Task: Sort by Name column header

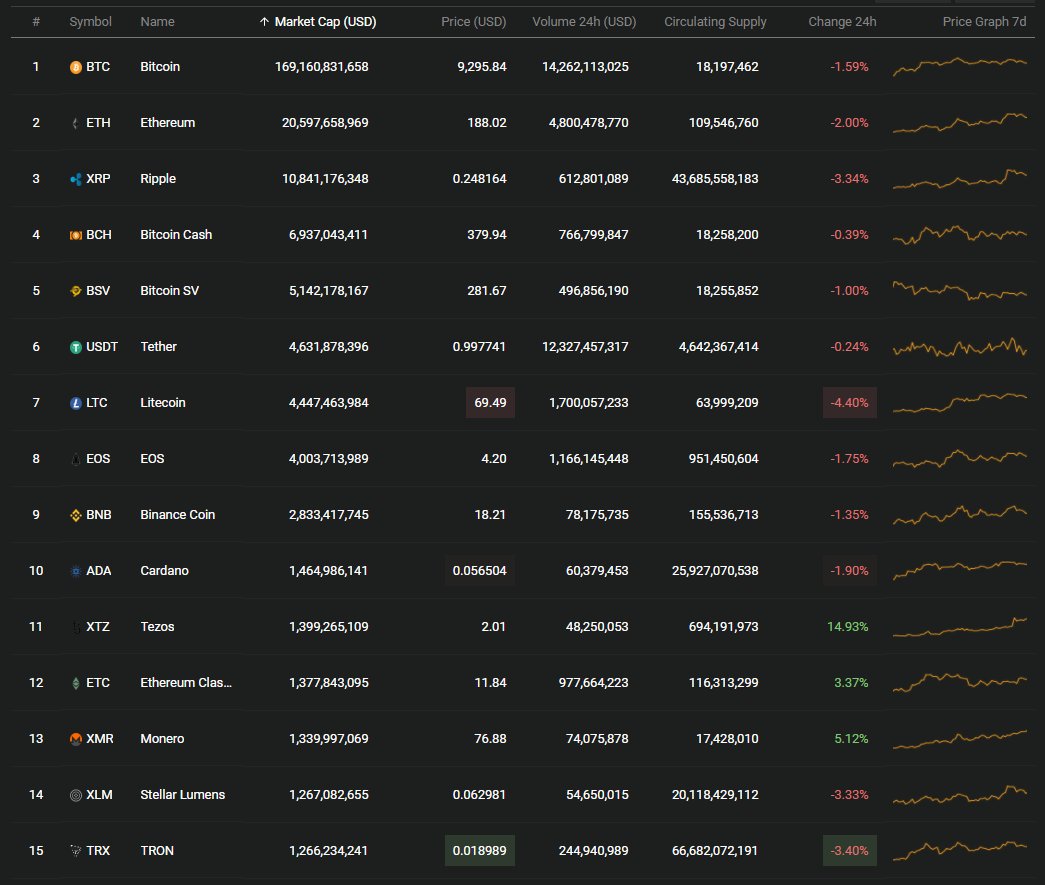Action: click(x=157, y=22)
